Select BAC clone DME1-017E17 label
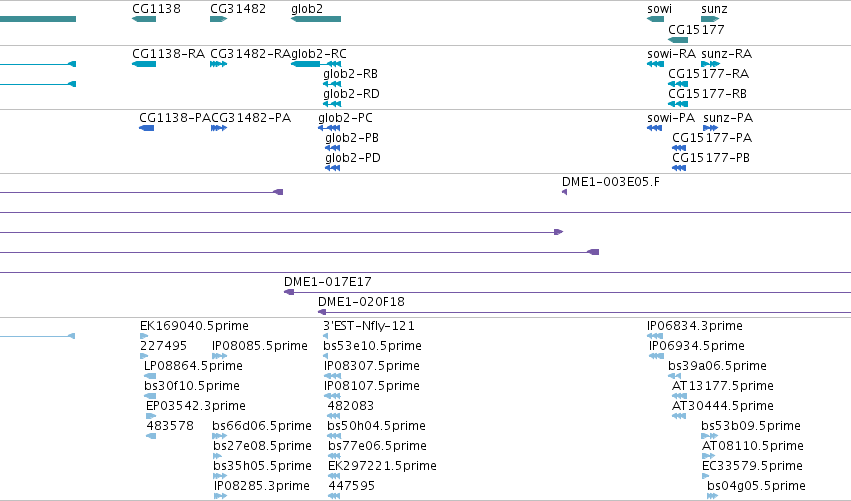 [328, 282]
